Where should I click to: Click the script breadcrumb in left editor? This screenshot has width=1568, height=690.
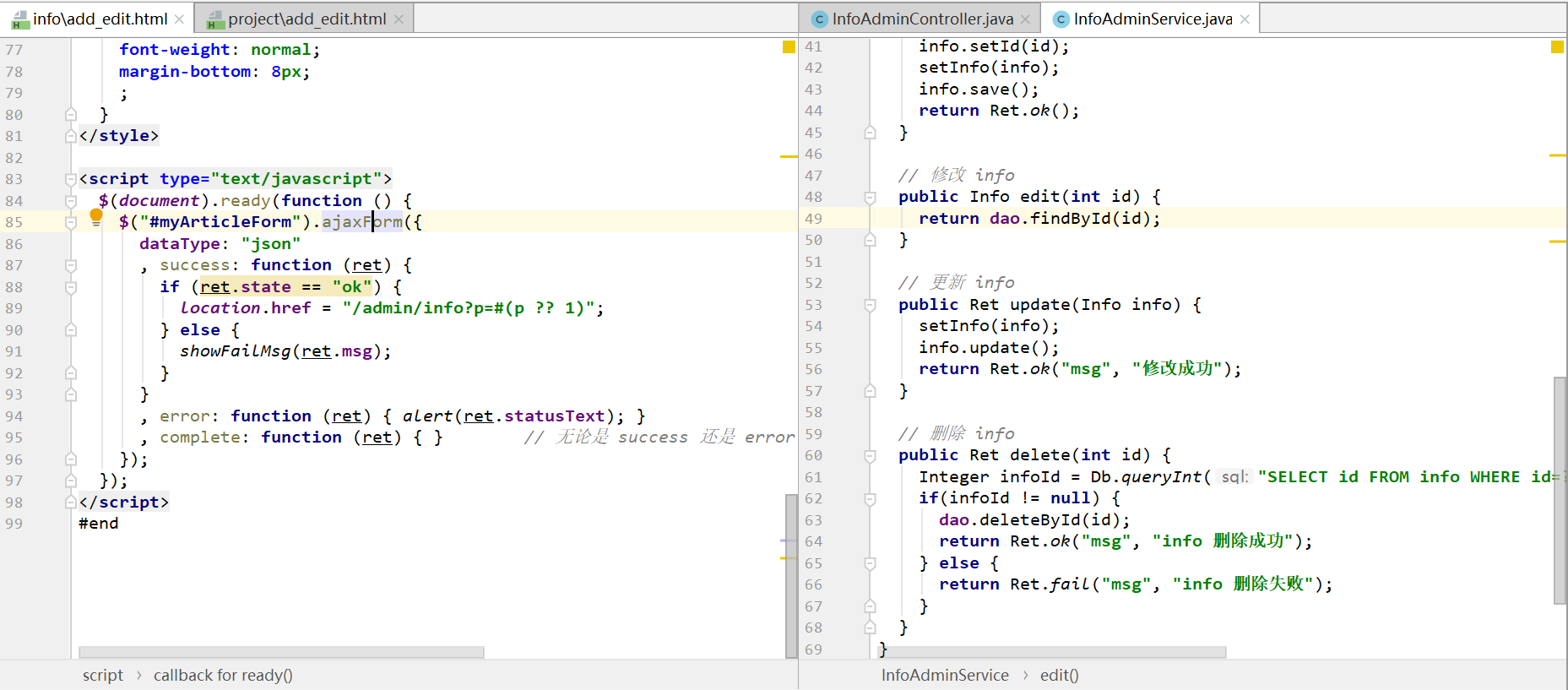click(103, 675)
